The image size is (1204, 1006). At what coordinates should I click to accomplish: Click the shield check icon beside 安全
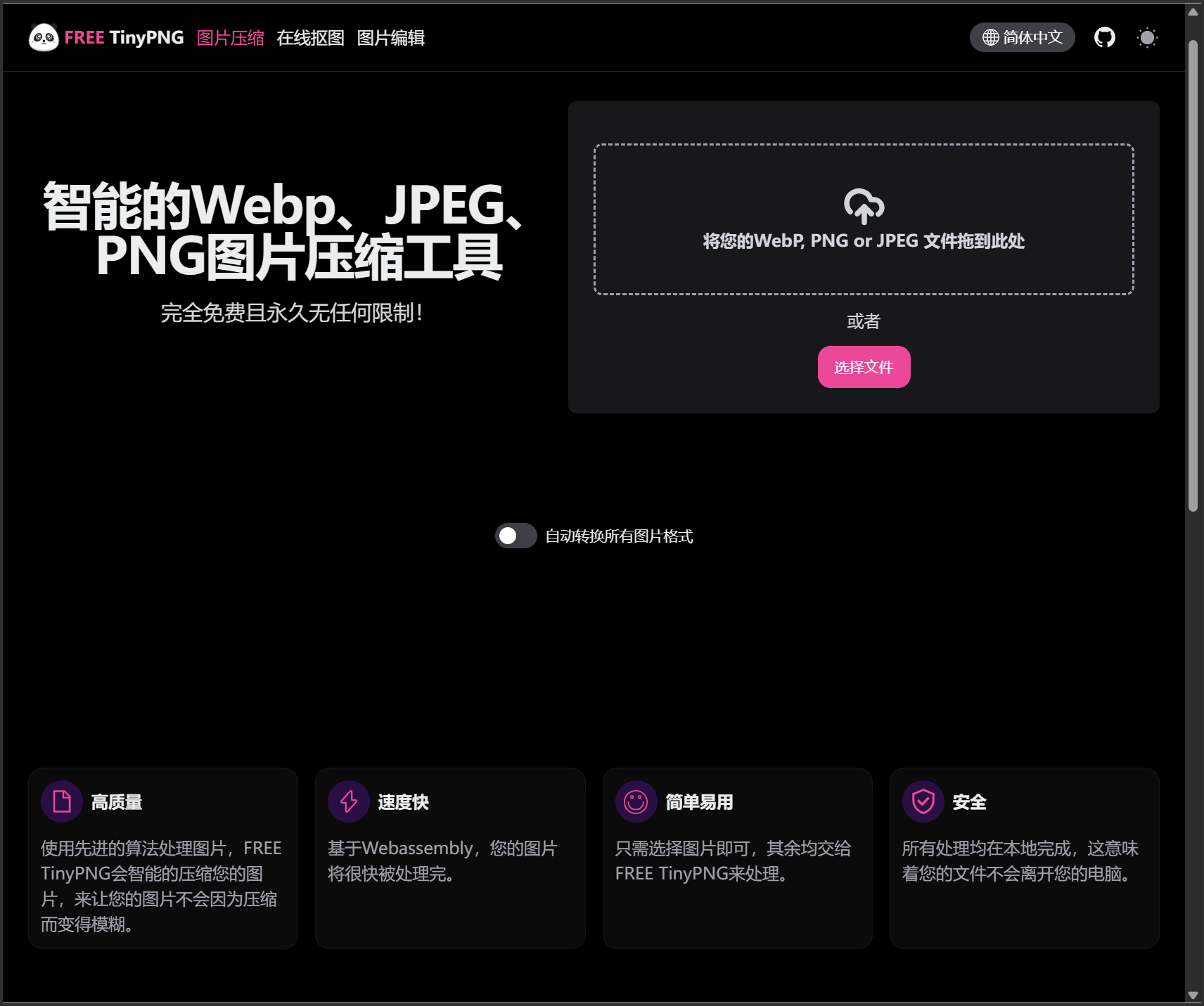[923, 801]
